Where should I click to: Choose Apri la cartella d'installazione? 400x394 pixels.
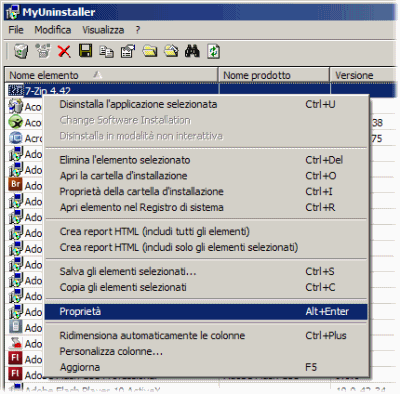[206, 176]
